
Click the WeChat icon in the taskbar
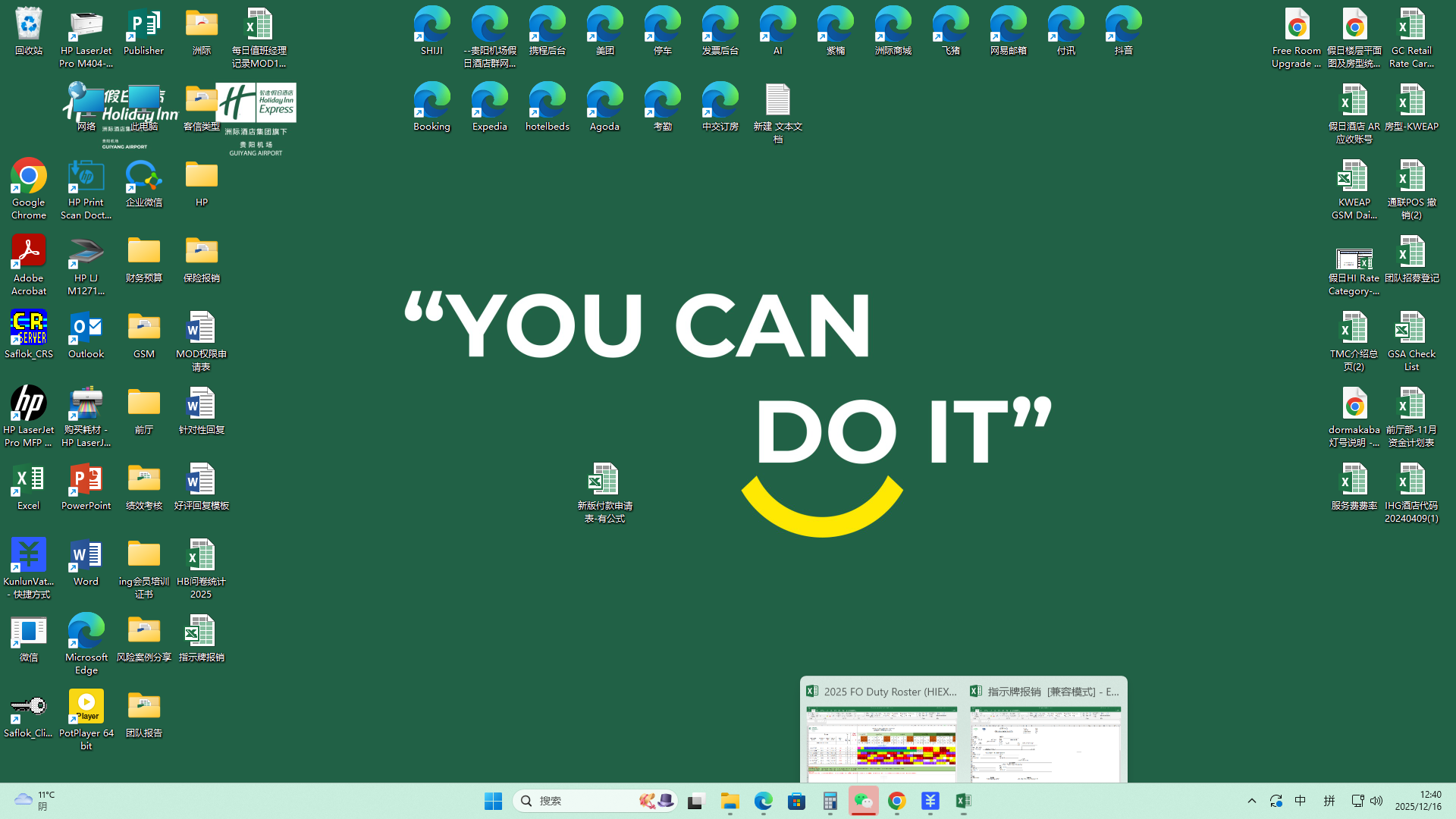pos(863,801)
